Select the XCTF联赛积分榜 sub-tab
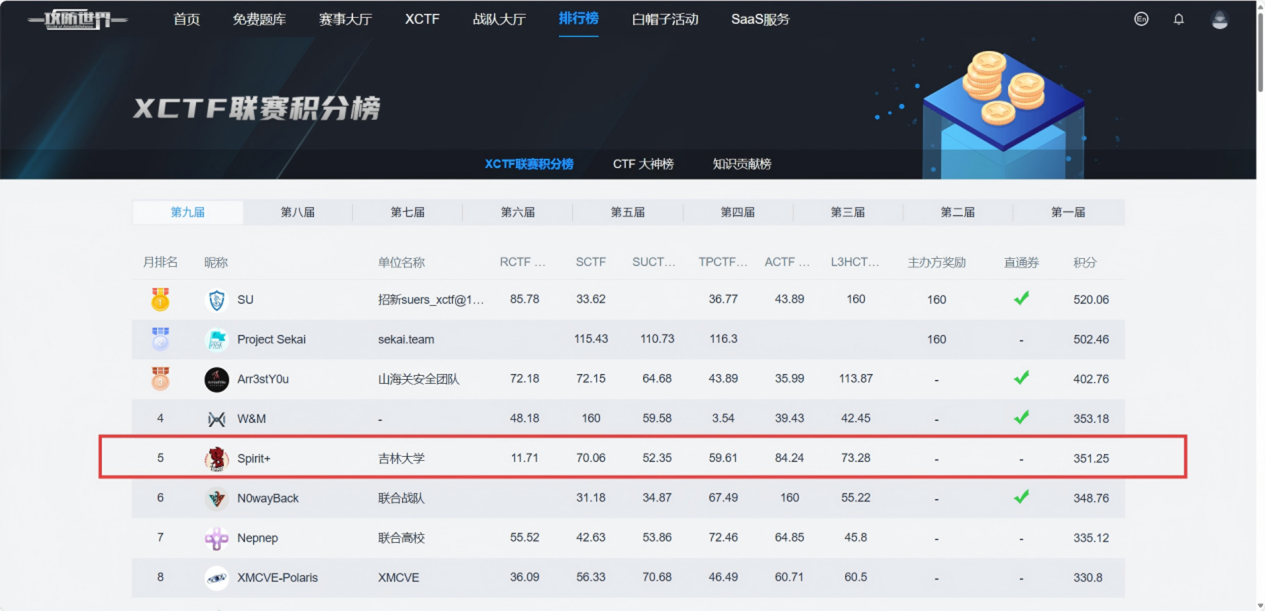This screenshot has width=1265, height=611. pos(529,164)
